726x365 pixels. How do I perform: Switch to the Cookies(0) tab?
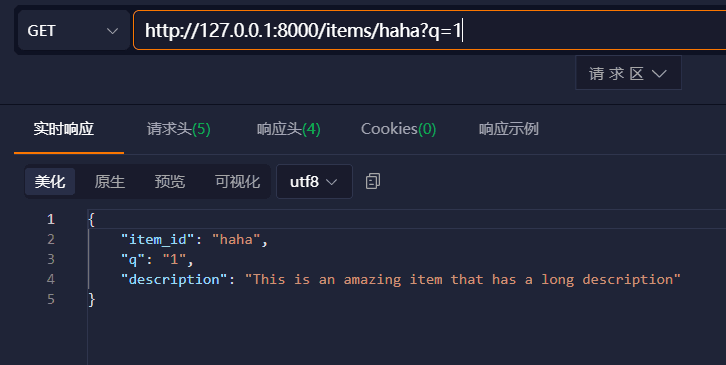(398, 129)
